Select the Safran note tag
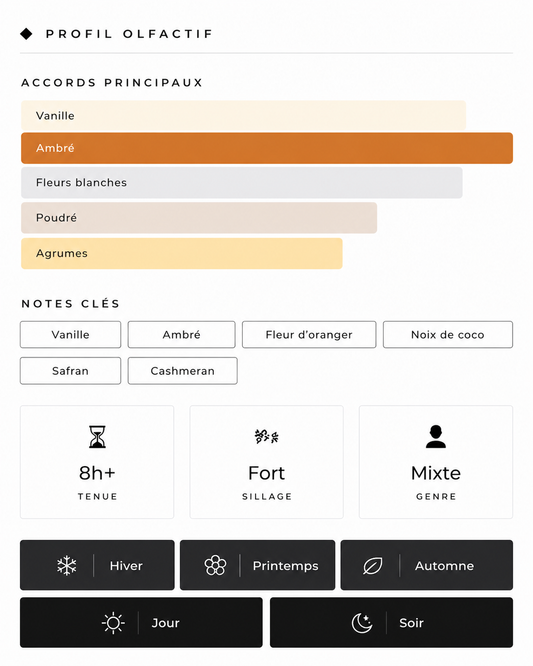533x666 pixels. click(x=71, y=371)
